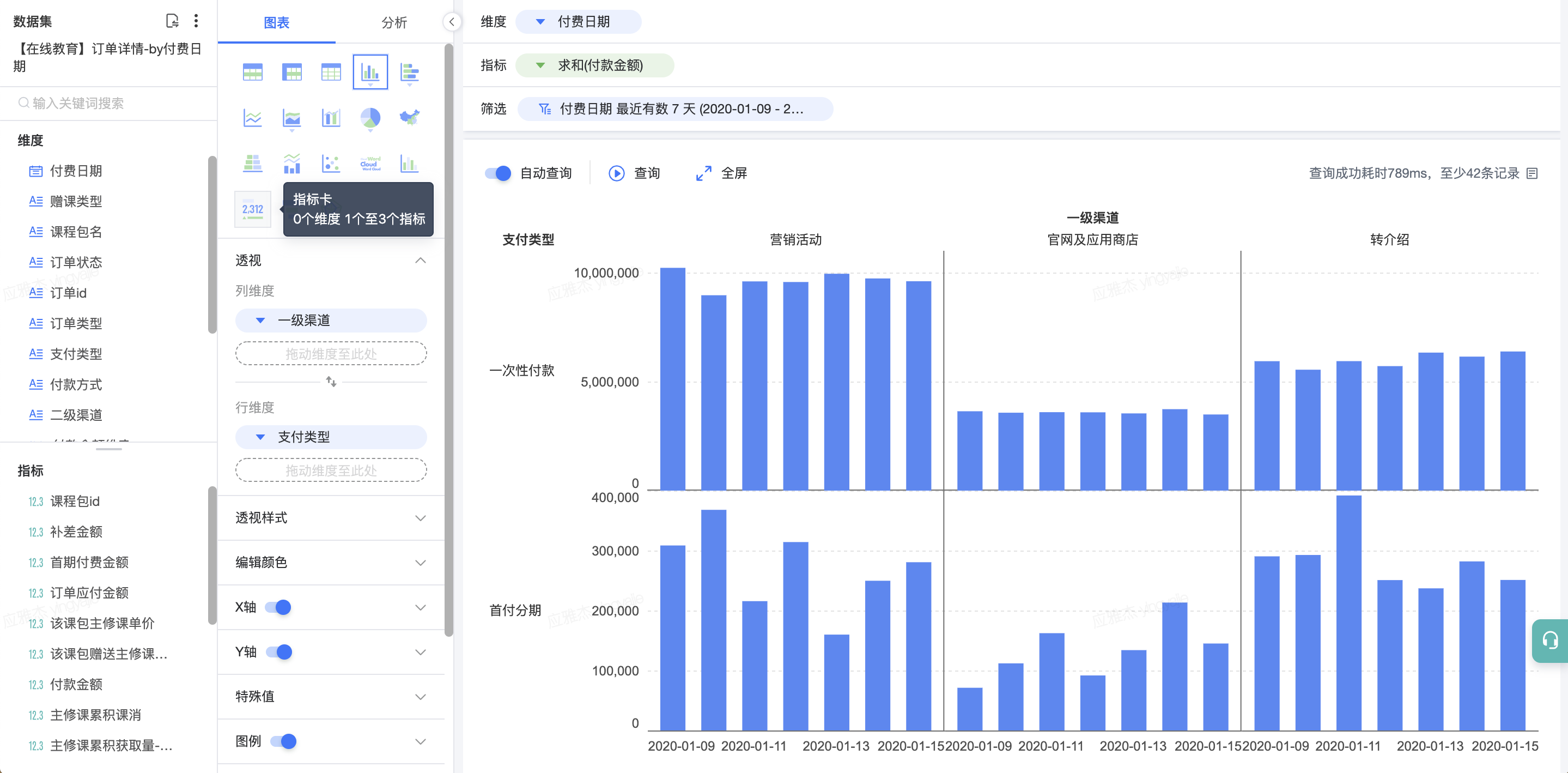Screen dimensions: 1568x773
Task: Expand the X轴 settings chevron
Action: click(x=421, y=607)
